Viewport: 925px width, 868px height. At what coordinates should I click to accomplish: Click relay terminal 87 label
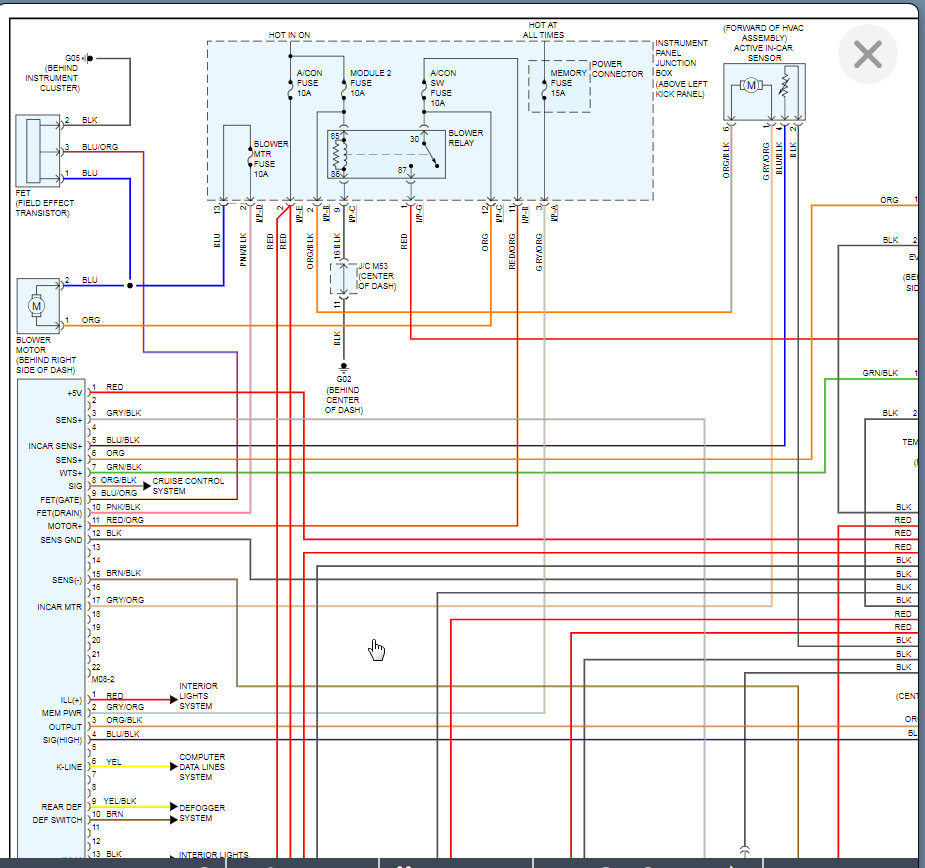point(402,170)
